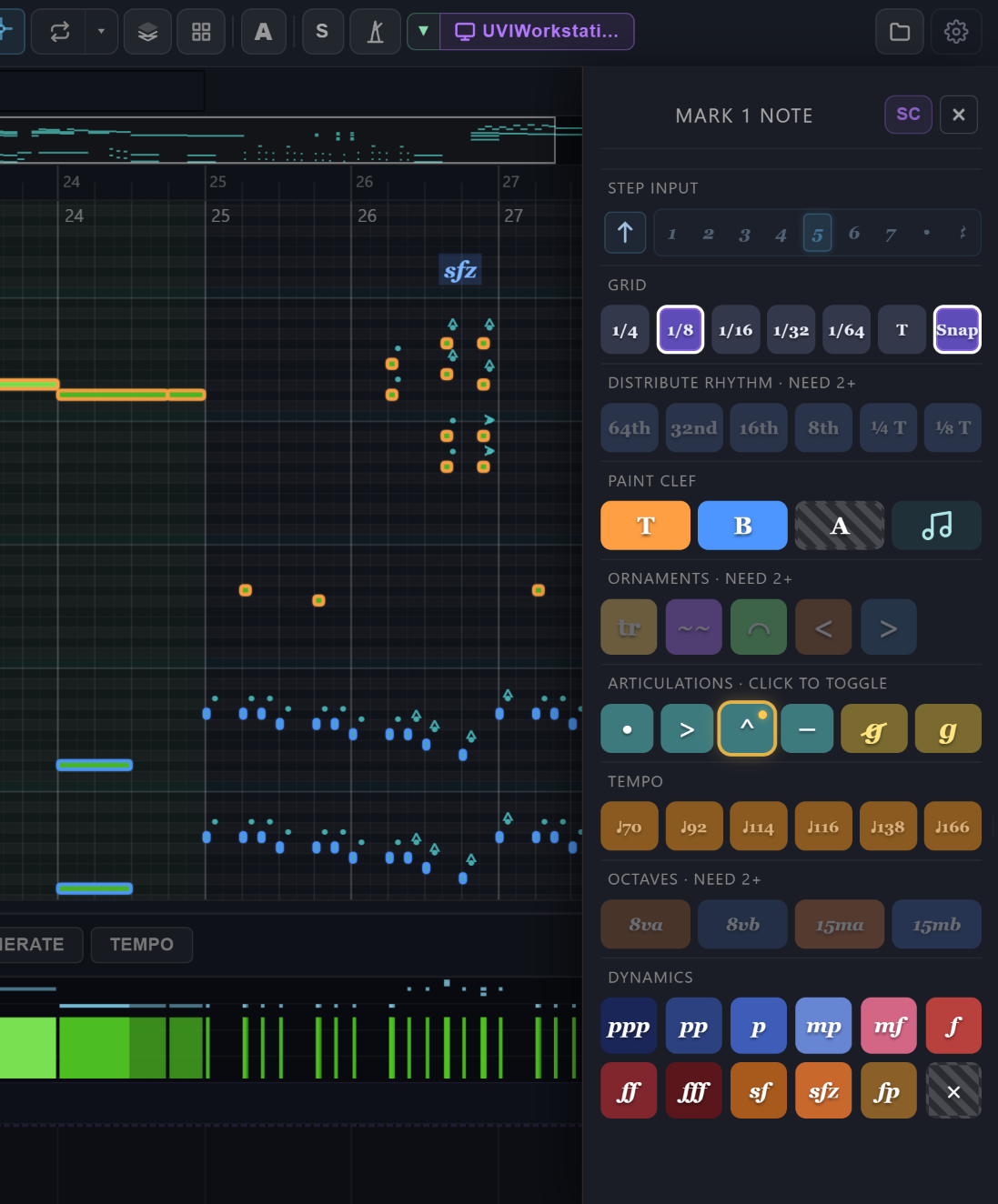Screen dimensions: 998x1204
Task: Set grid to 1/16
Action: point(736,330)
